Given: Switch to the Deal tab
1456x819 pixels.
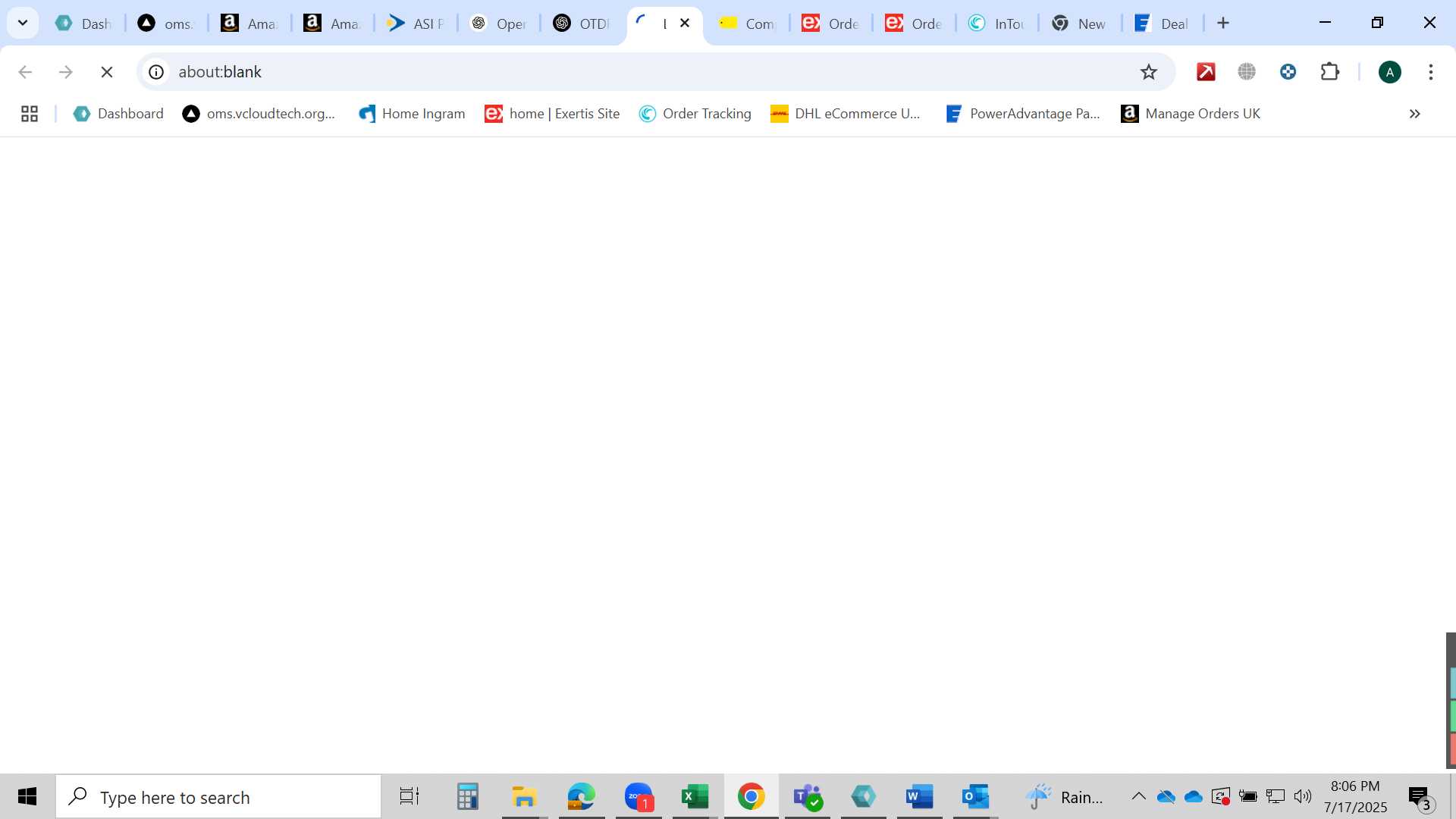Looking at the screenshot, I should click(x=1163, y=24).
